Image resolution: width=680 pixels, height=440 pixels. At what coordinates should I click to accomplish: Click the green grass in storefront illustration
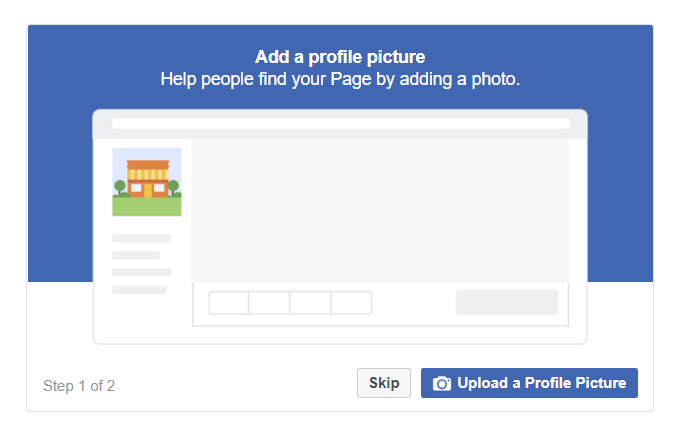coord(147,206)
